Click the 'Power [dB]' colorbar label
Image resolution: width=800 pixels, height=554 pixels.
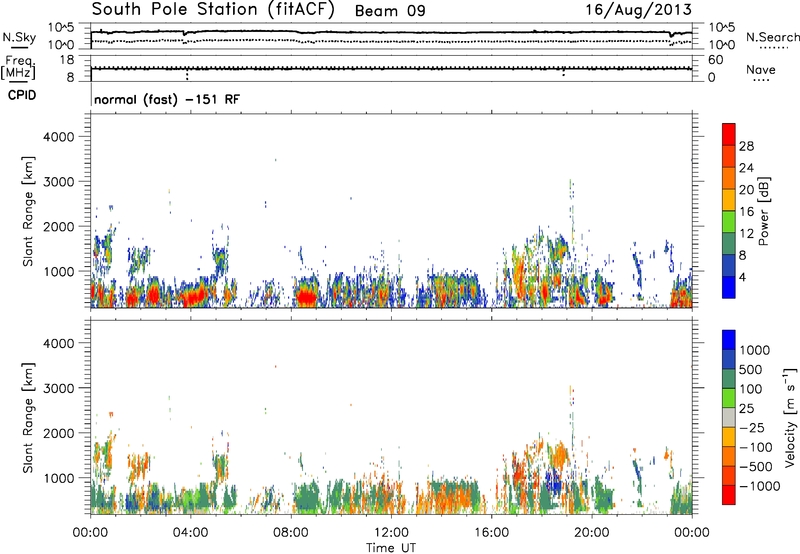coord(763,211)
